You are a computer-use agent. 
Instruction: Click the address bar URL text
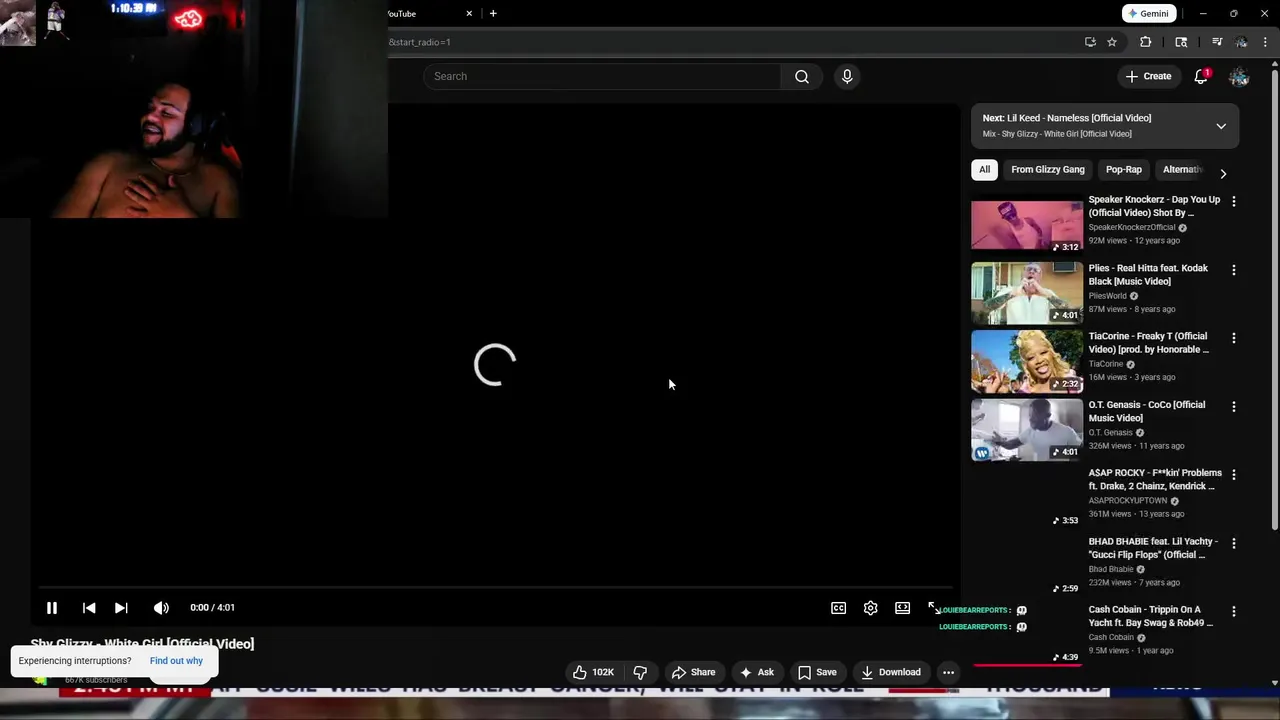pos(420,42)
